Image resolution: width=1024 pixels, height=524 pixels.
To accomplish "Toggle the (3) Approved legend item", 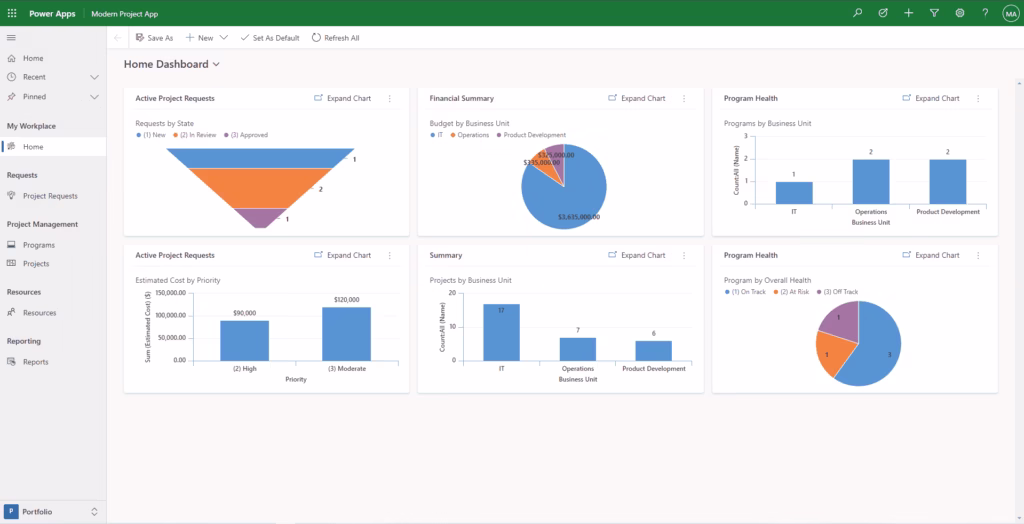I will (x=246, y=135).
